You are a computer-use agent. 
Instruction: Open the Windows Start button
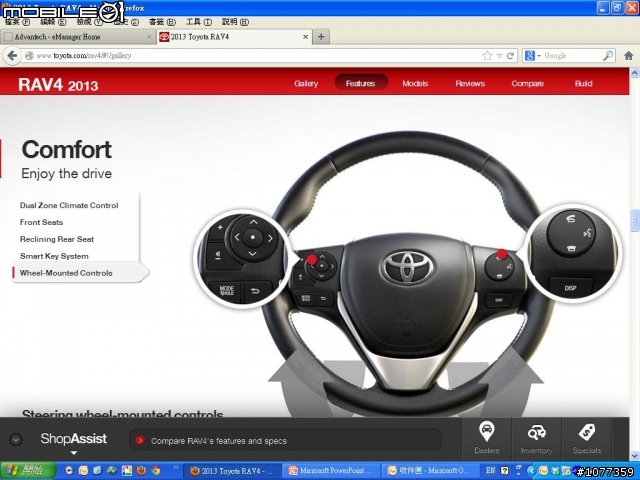pyautogui.click(x=27, y=471)
